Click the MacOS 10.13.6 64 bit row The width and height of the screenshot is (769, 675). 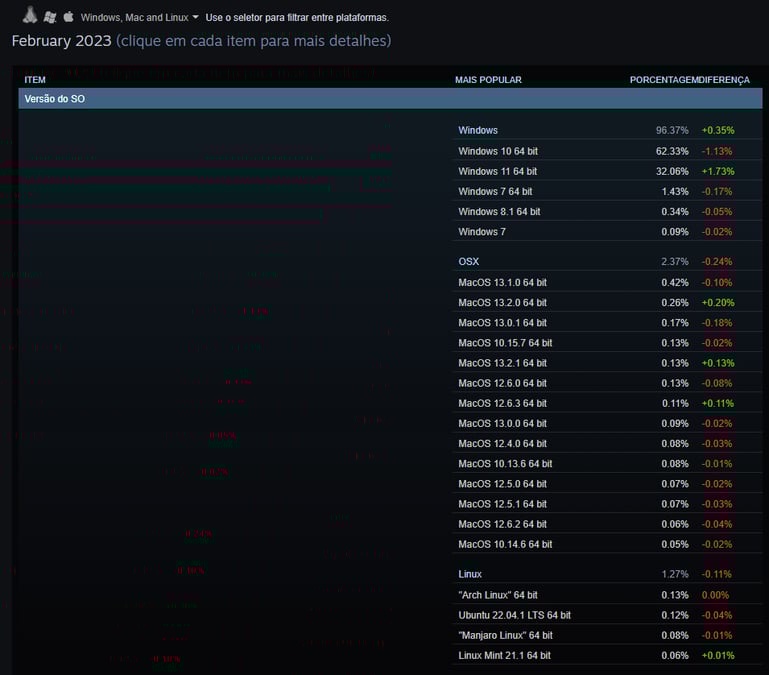coord(607,464)
